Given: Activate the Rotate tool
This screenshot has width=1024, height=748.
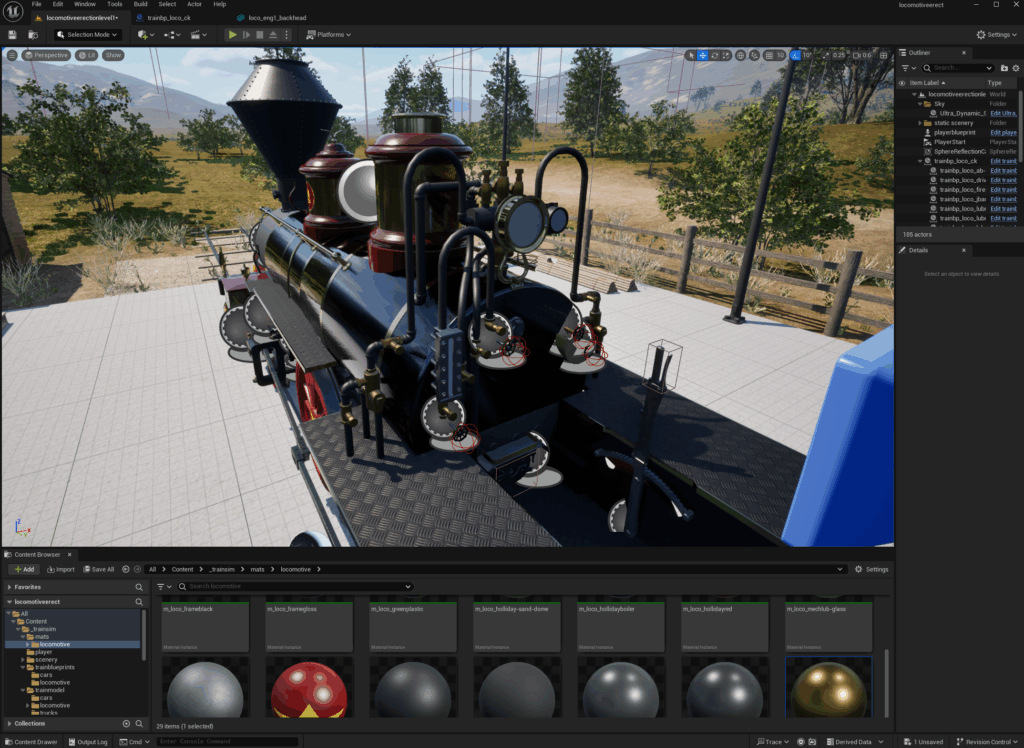Looking at the screenshot, I should (714, 56).
